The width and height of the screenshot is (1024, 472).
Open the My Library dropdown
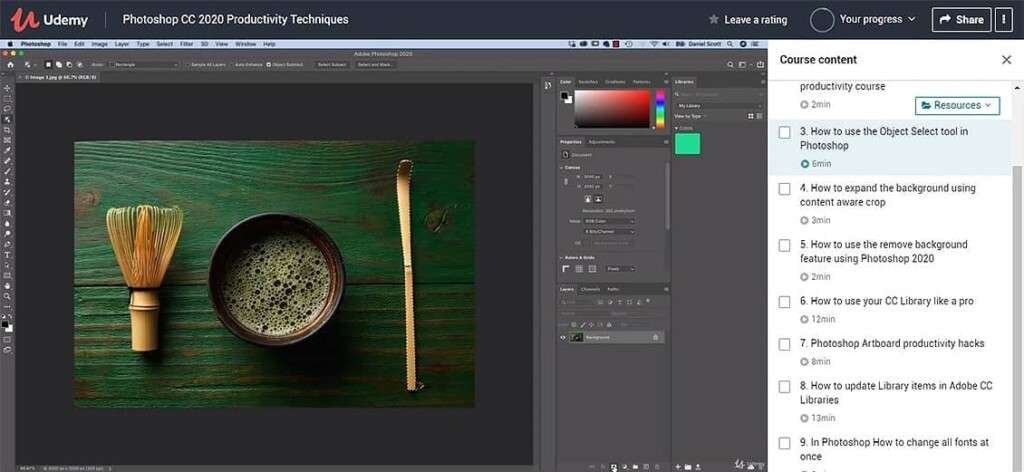718,106
